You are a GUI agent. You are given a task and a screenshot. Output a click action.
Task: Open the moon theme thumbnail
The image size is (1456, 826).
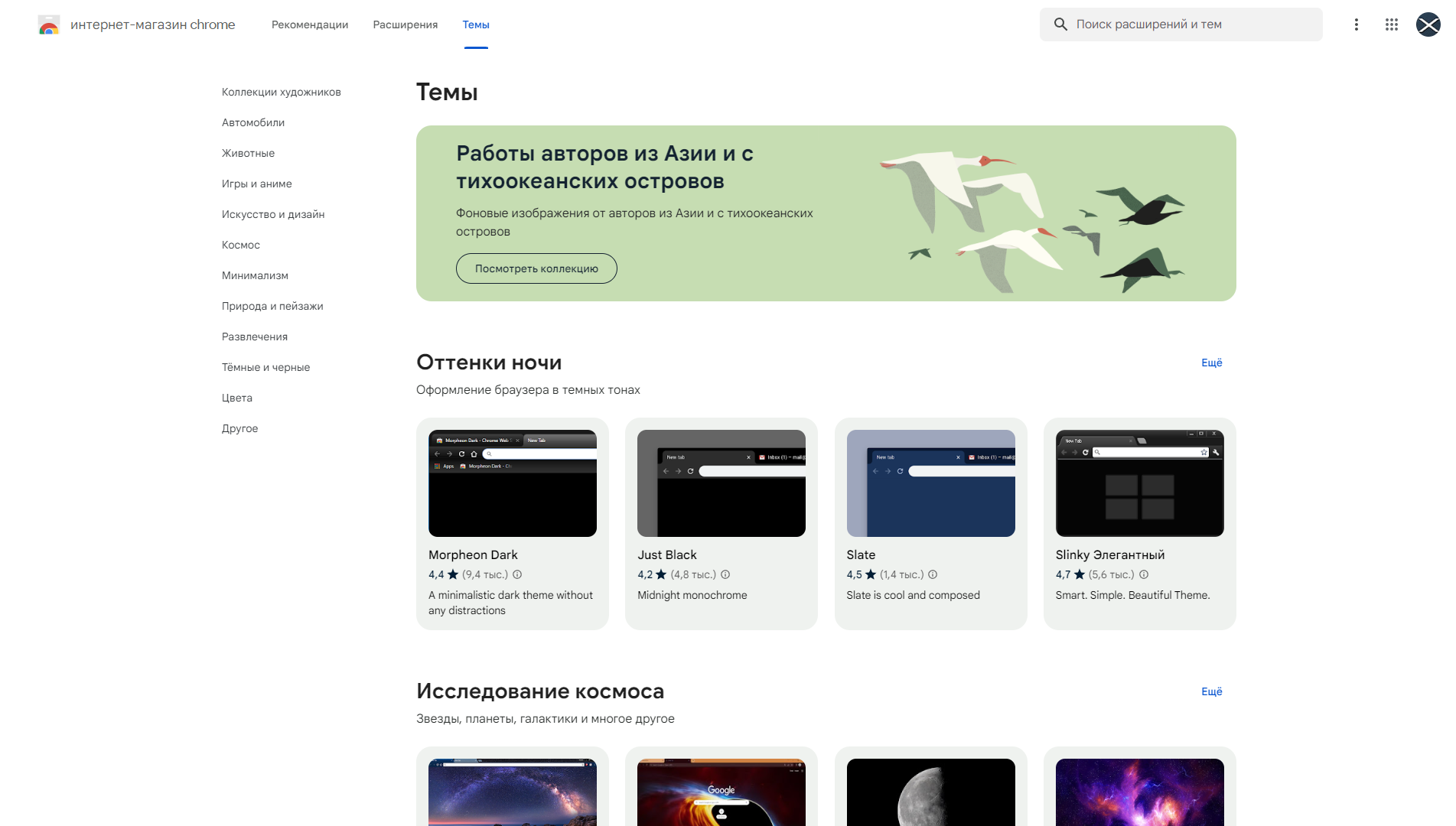(931, 792)
